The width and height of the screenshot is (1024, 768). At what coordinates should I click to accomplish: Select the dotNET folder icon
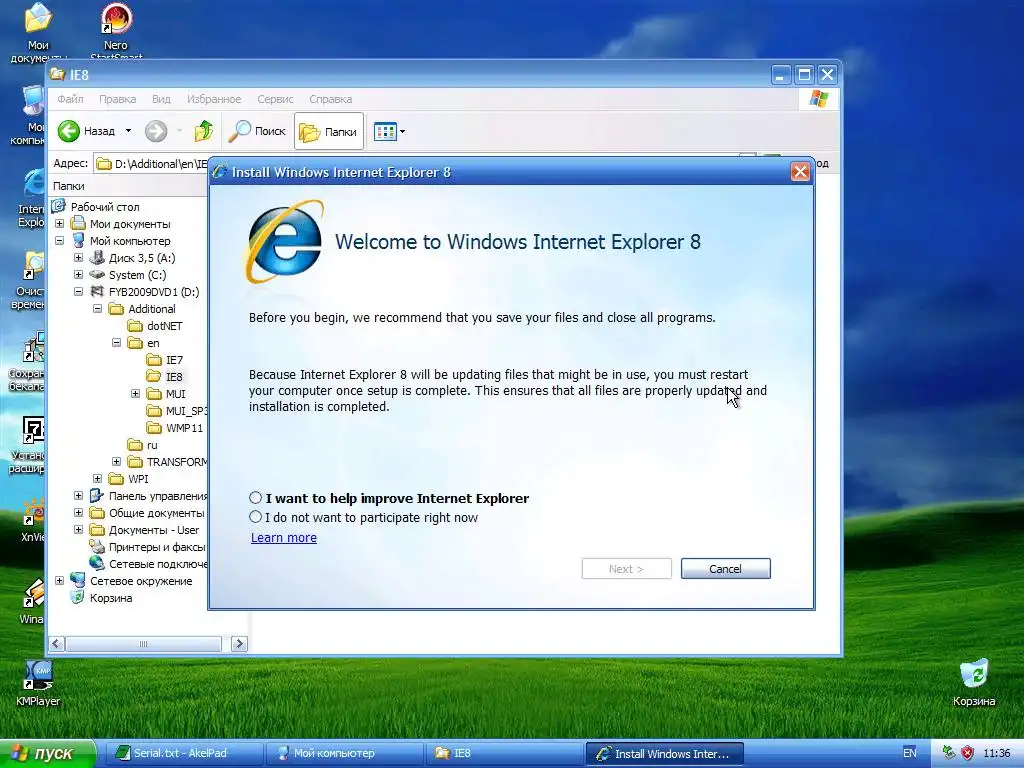click(135, 326)
